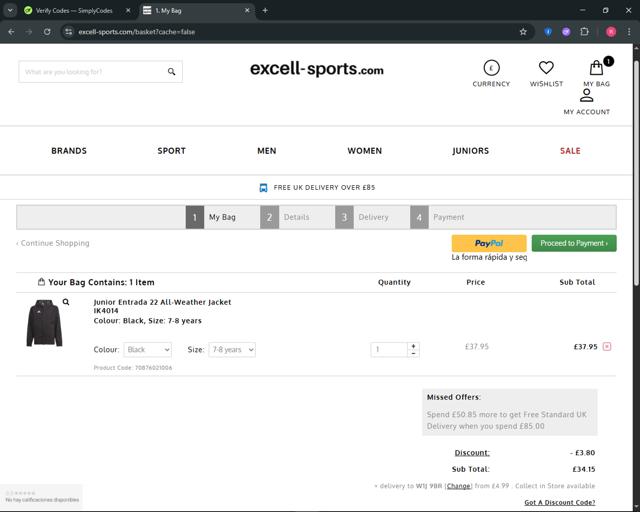Open My Account person icon

click(x=587, y=95)
